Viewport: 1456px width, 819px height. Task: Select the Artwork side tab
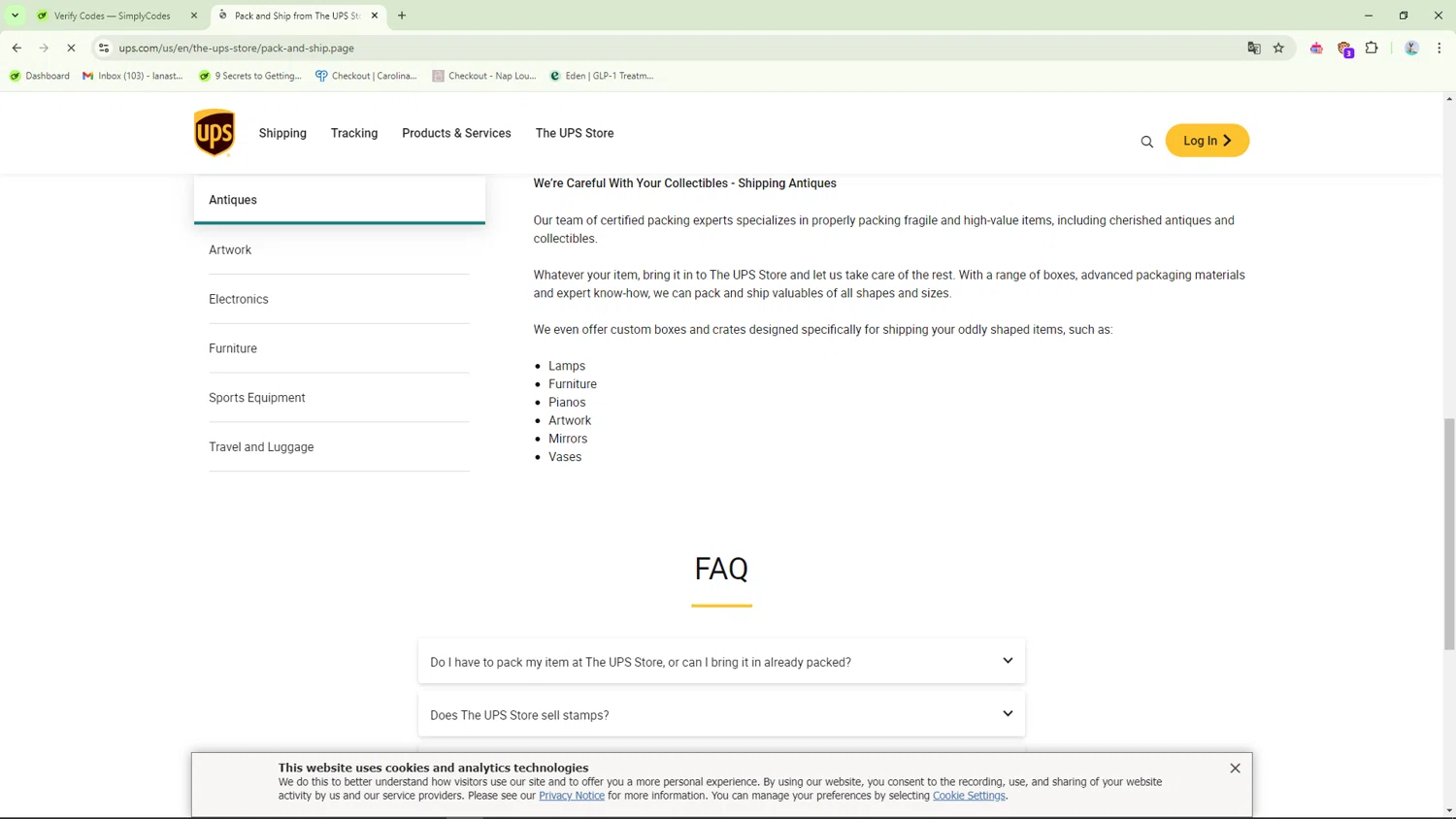click(339, 249)
